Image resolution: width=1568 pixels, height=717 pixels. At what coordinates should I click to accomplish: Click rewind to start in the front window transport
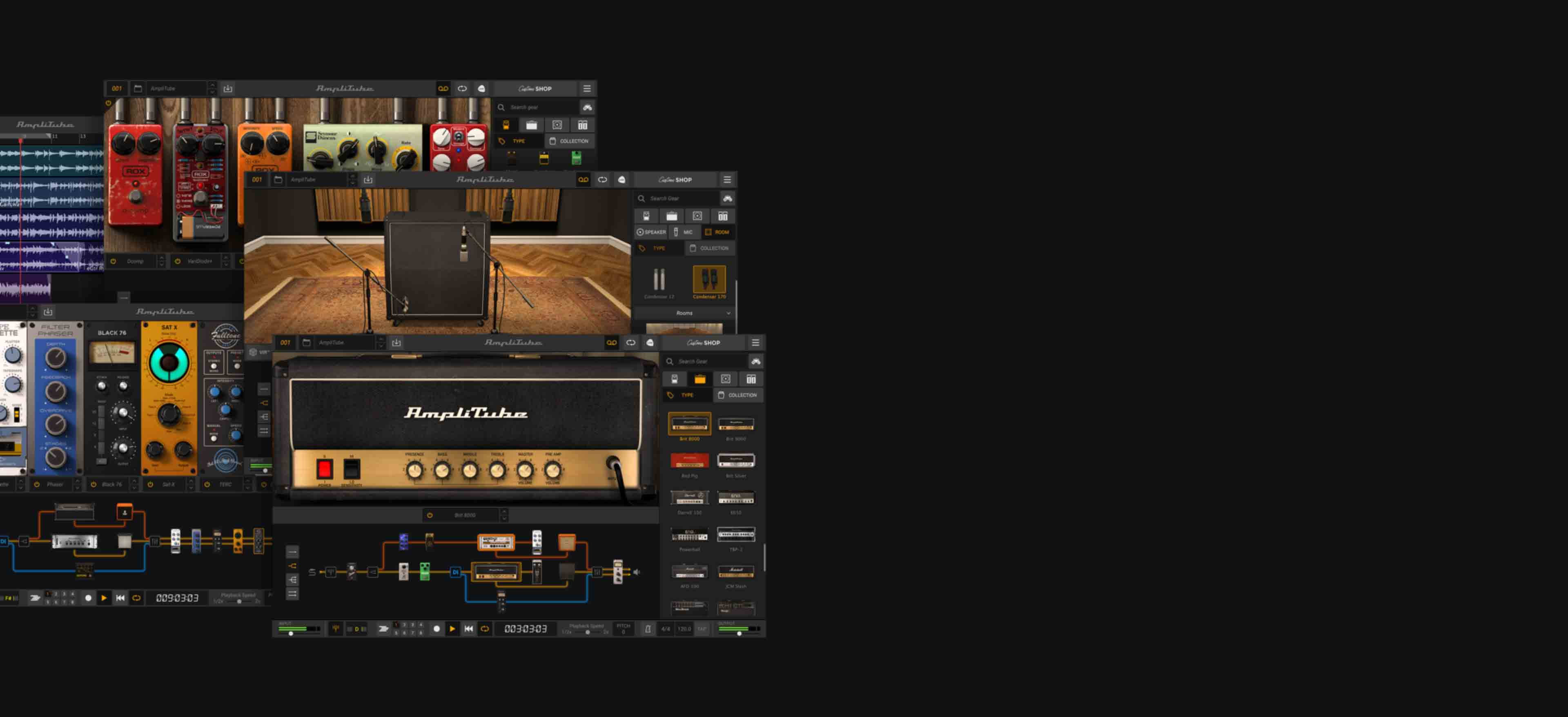click(x=469, y=629)
